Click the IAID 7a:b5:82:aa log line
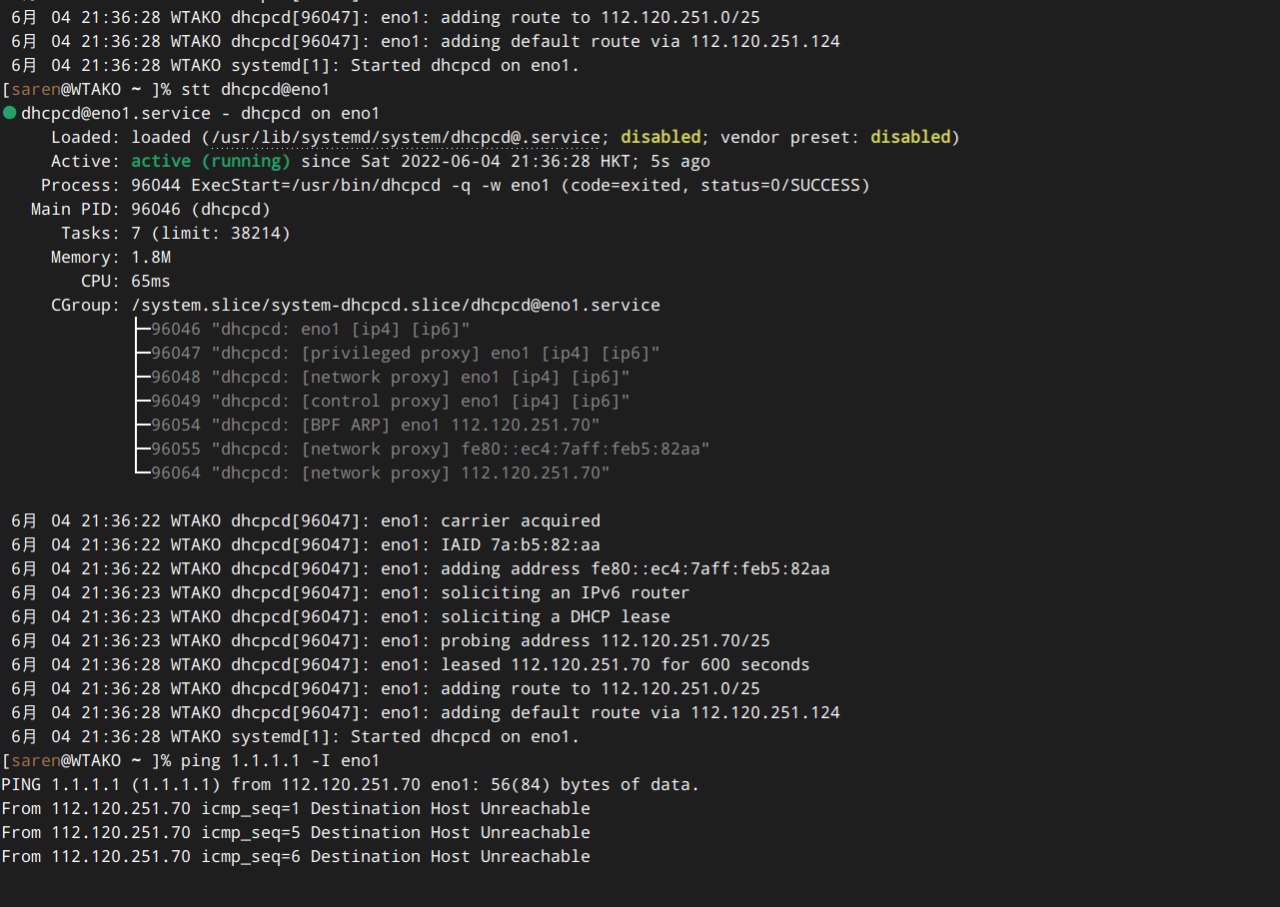The image size is (1280, 907). [x=306, y=545]
